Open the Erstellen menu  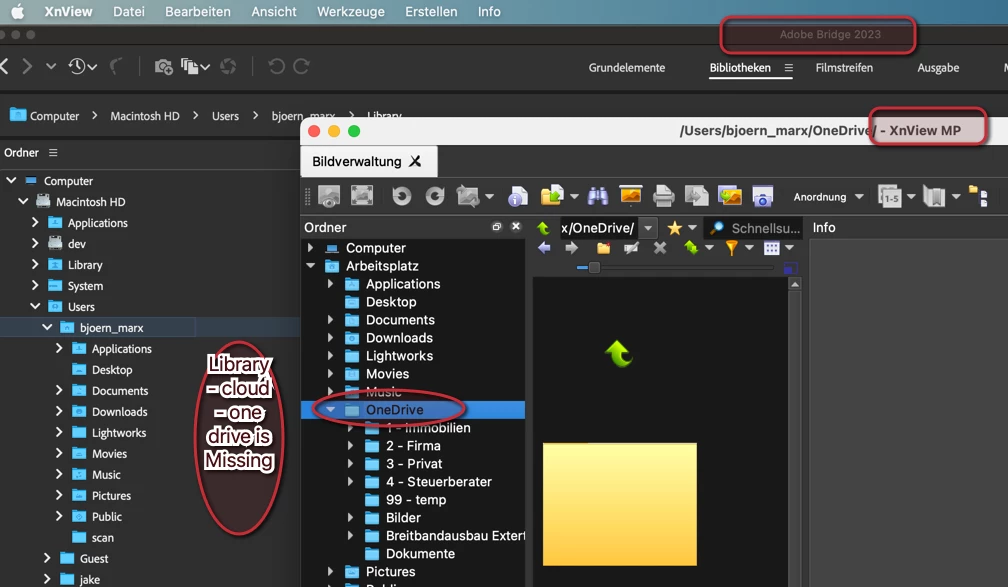point(431,12)
